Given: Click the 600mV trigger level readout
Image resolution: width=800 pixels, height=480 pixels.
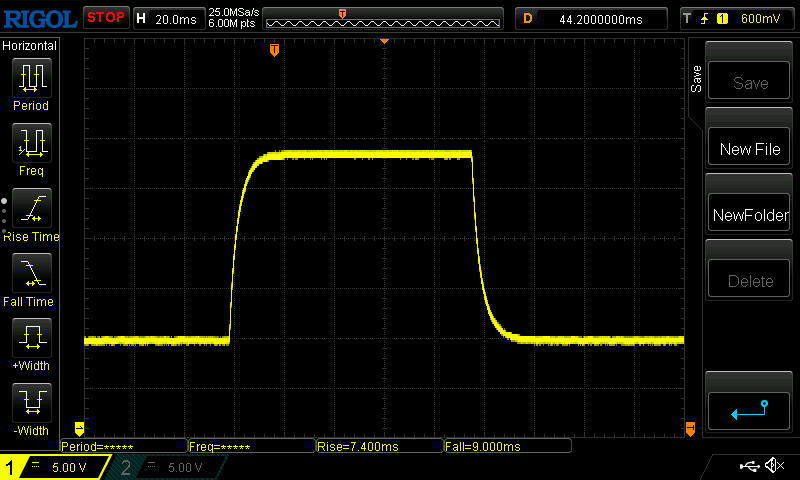Looking at the screenshot, I should 760,19.
